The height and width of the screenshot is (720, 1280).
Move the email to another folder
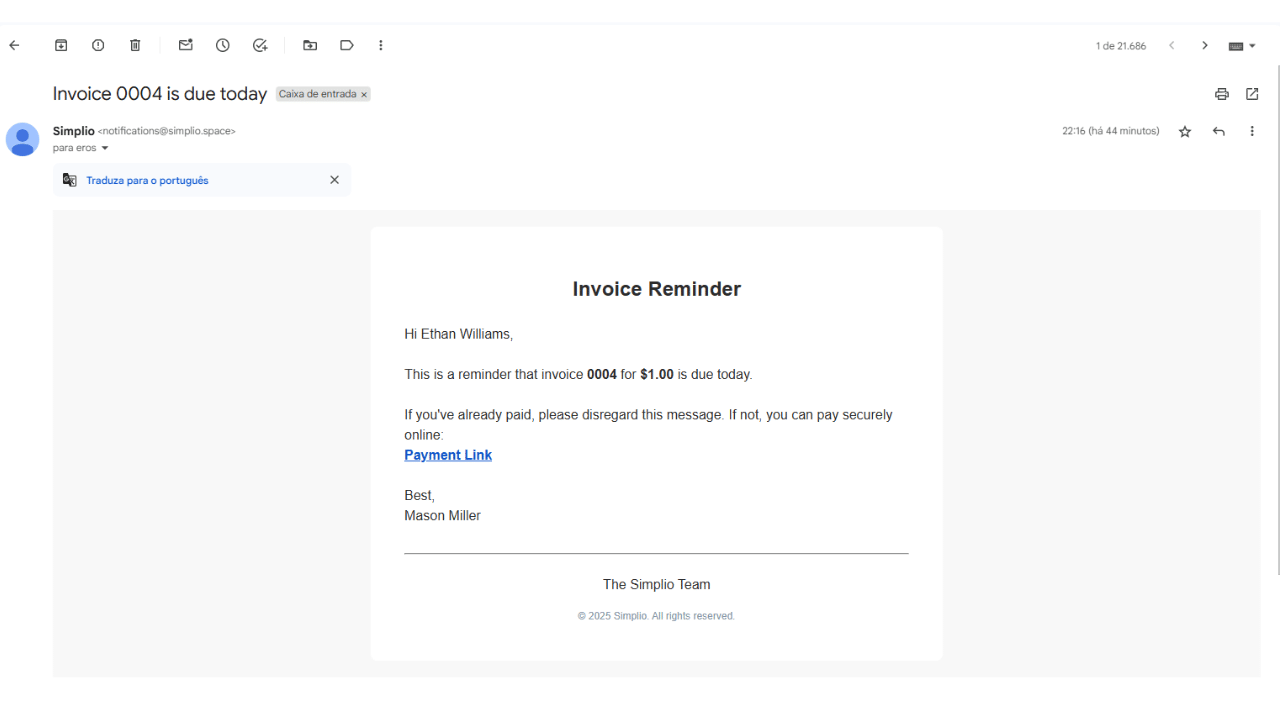point(310,45)
